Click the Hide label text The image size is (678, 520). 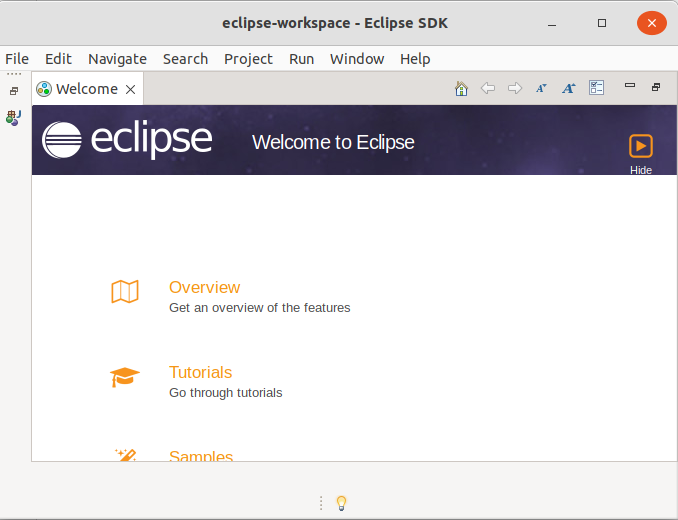640,170
